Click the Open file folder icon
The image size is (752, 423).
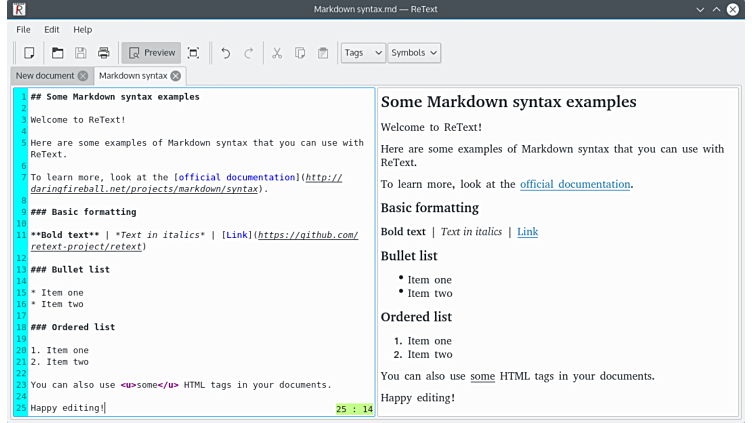point(58,53)
